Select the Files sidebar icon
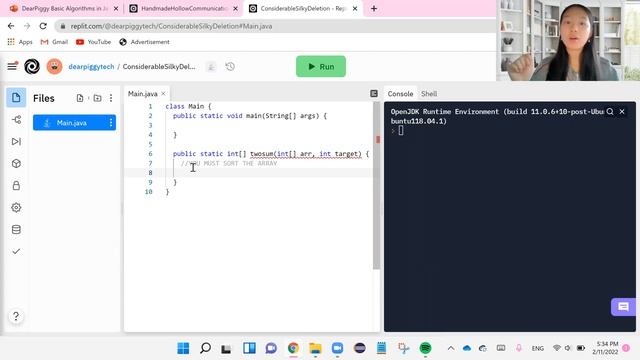This screenshot has height=360, width=640. tap(16, 98)
